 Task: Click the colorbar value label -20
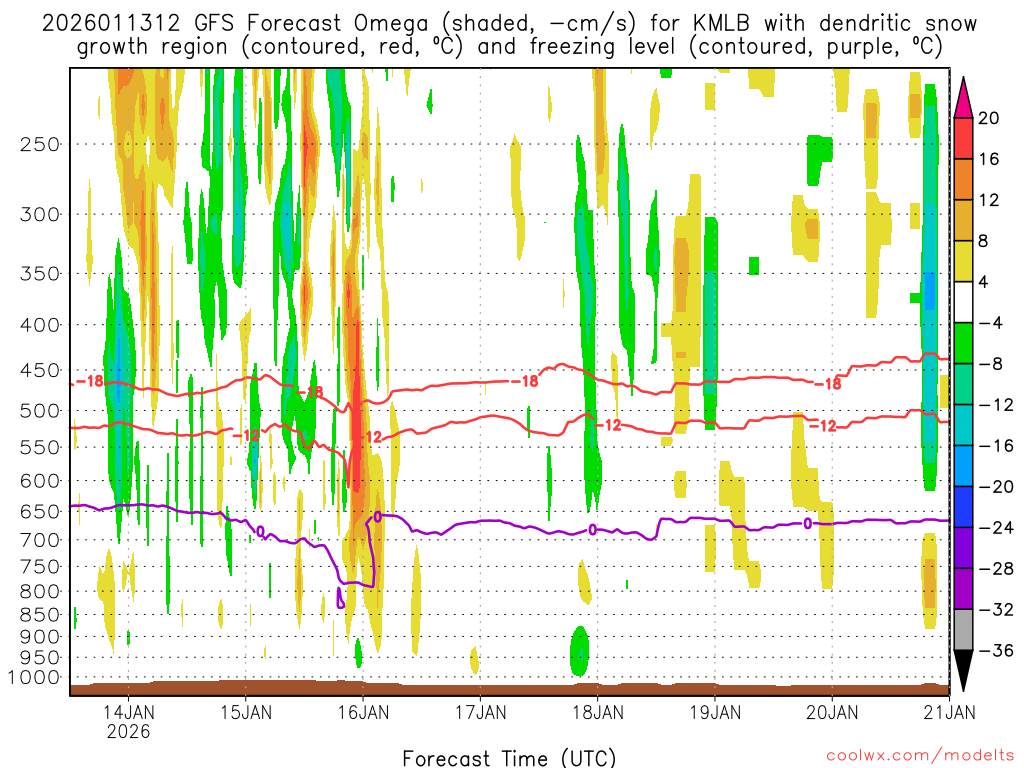click(x=996, y=487)
